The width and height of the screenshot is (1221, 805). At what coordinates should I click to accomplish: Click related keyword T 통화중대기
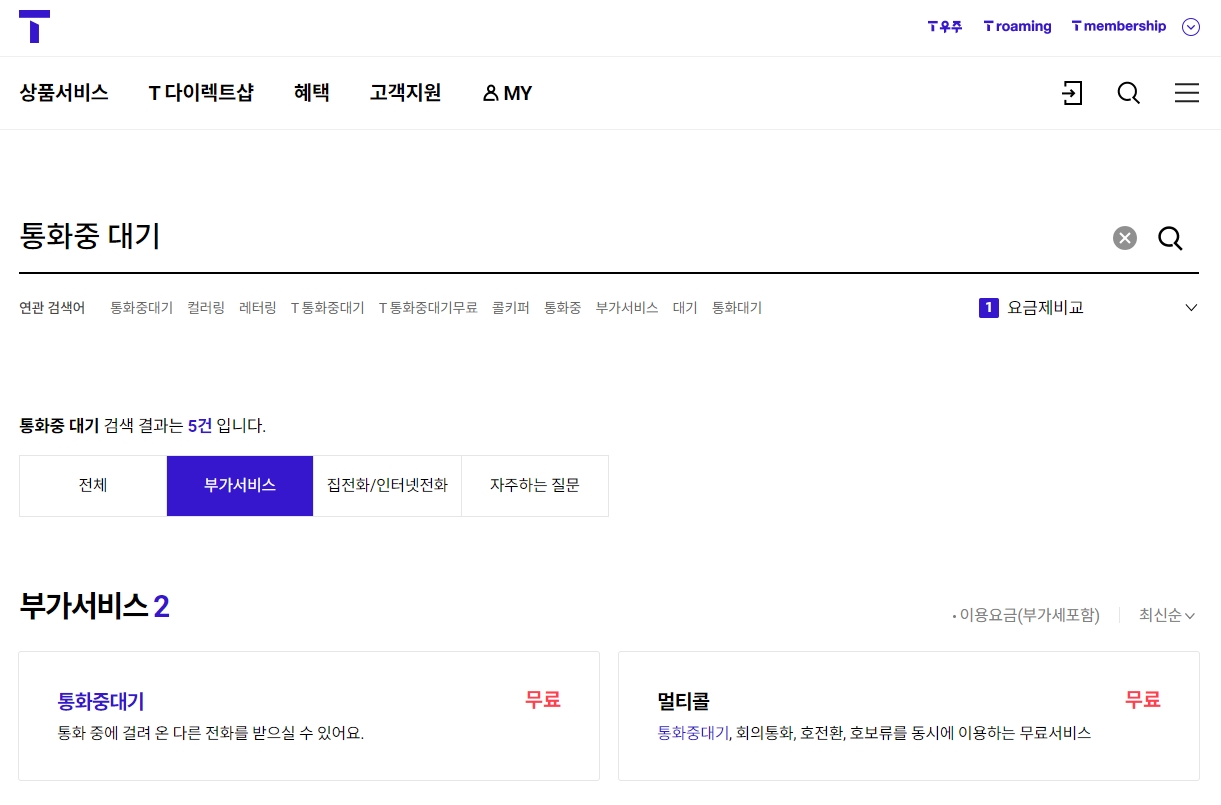coord(328,308)
